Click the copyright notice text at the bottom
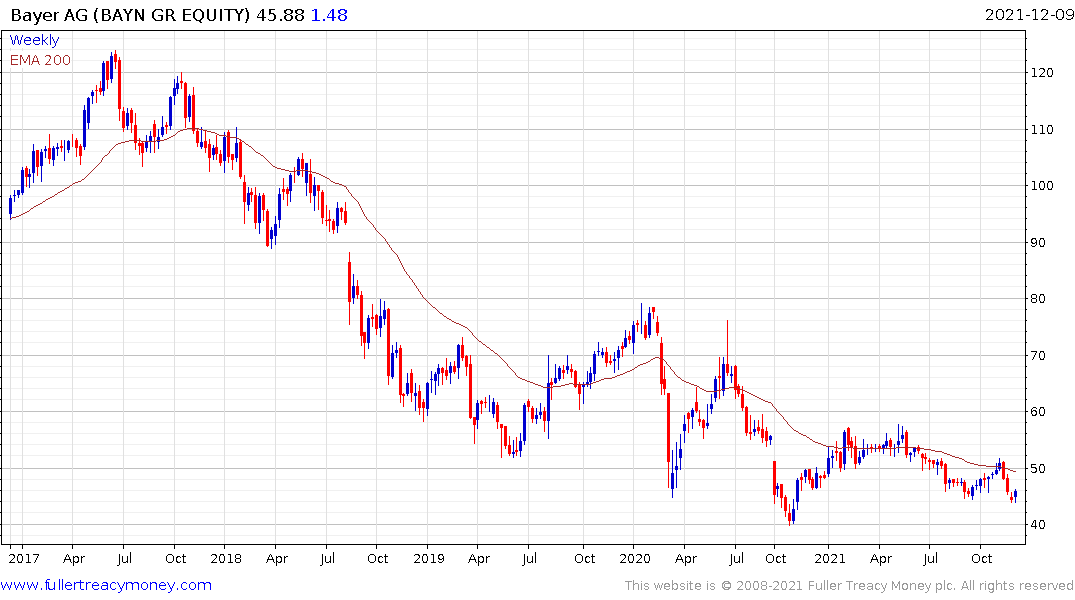This screenshot has width=1075, height=600. click(x=849, y=586)
